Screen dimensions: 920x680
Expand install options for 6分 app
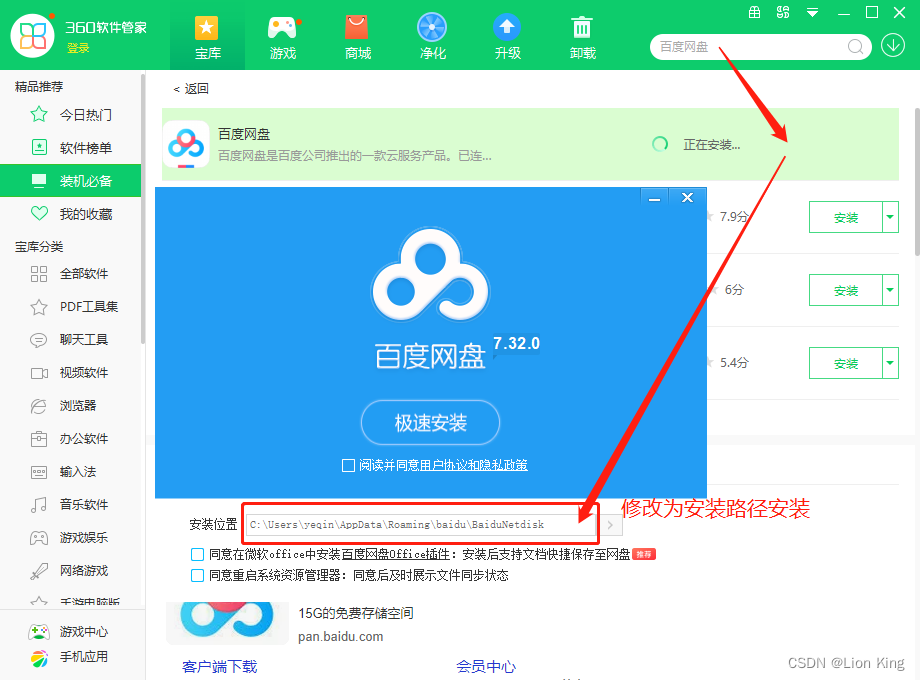[890, 290]
